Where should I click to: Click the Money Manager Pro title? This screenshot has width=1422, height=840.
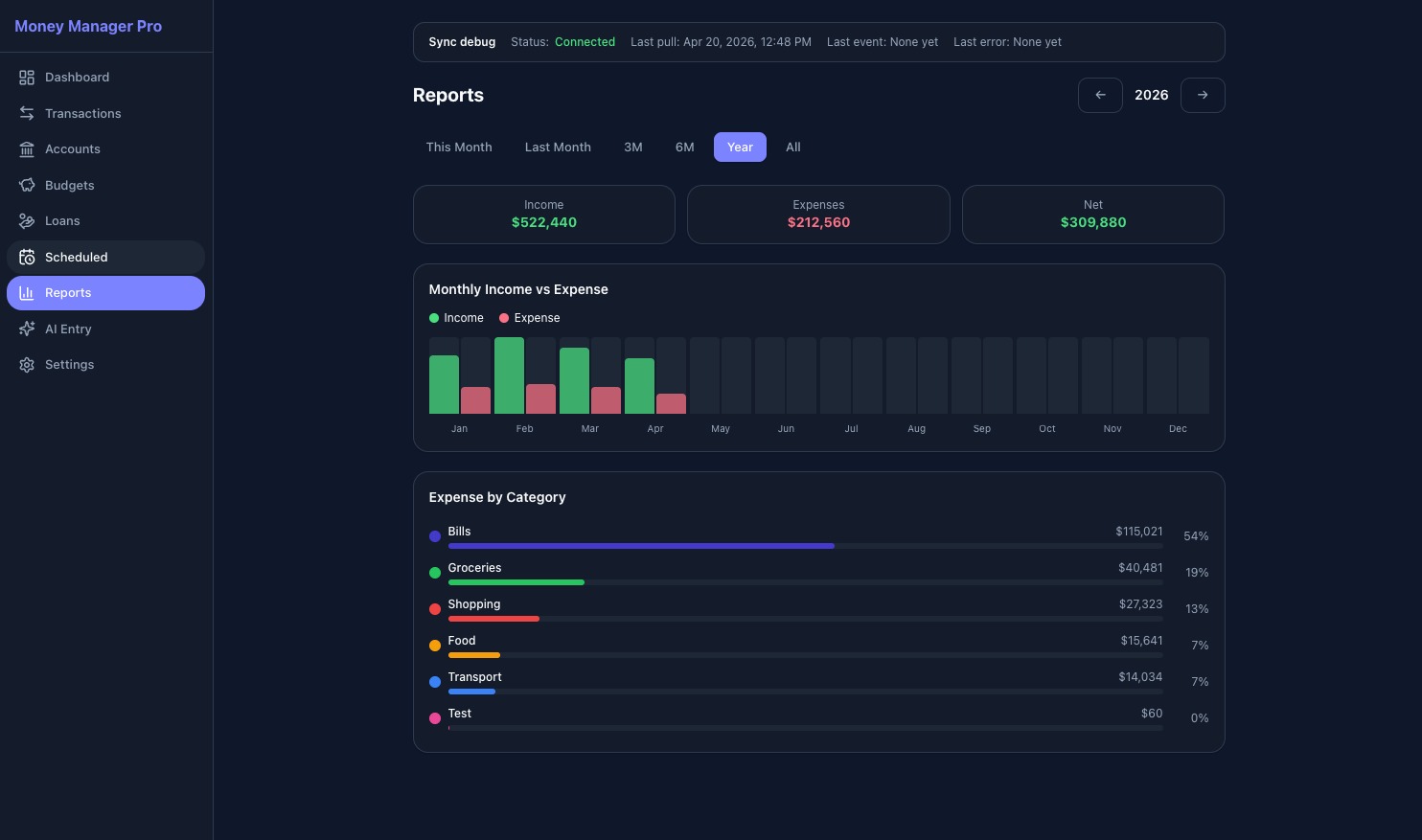[x=88, y=26]
